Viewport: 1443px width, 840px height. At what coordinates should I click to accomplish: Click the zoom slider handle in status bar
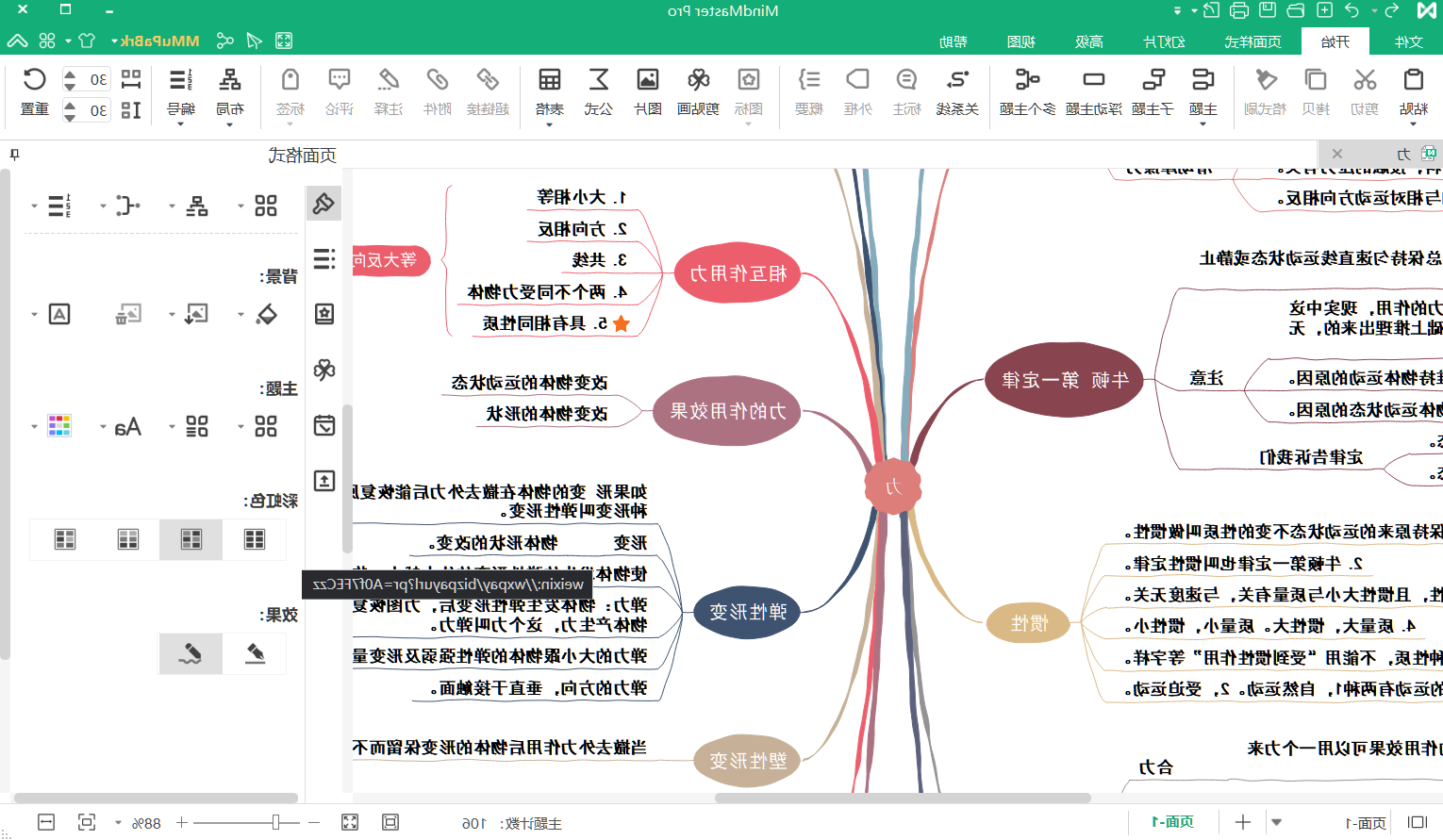[x=275, y=822]
